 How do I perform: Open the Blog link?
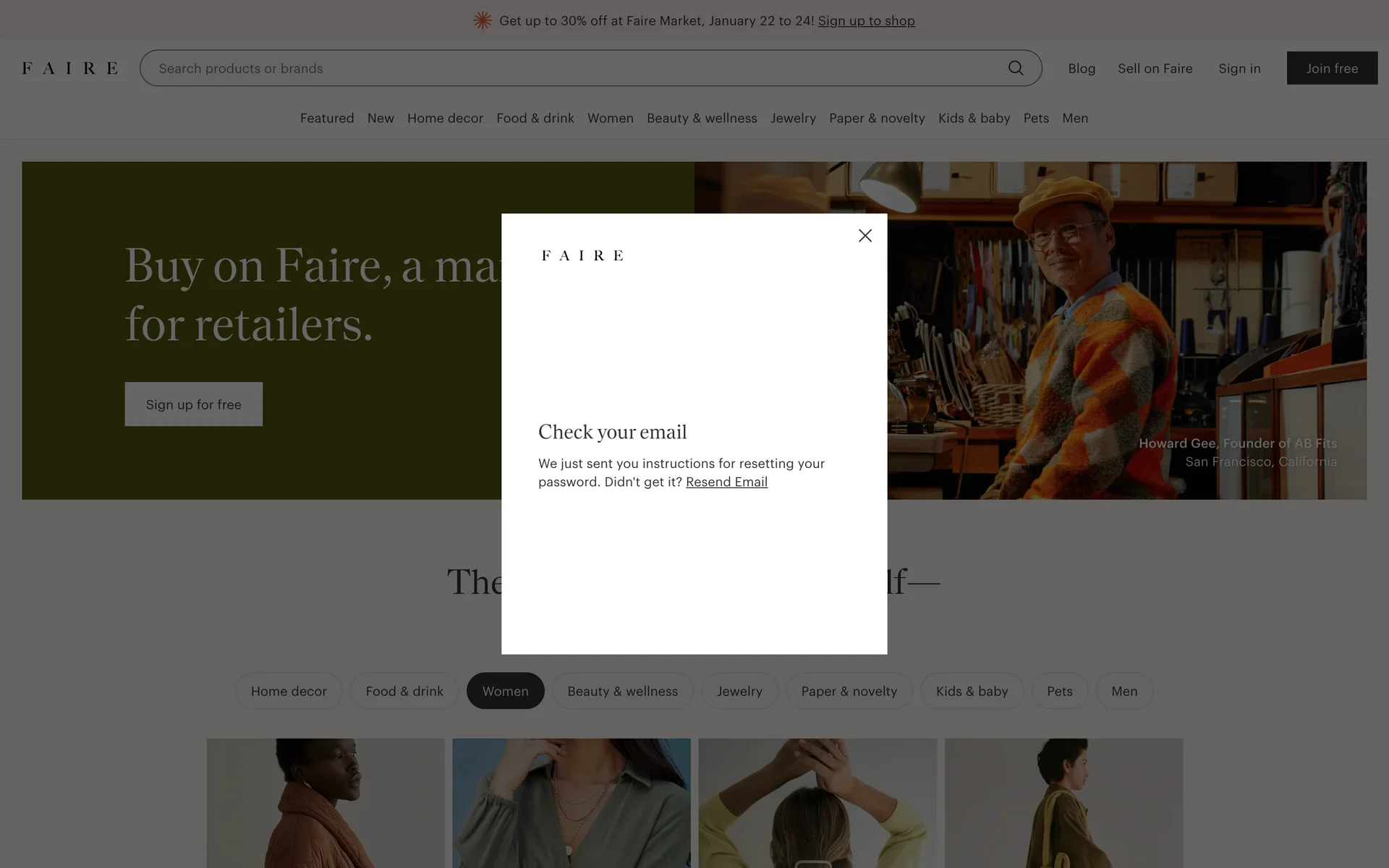(1082, 68)
